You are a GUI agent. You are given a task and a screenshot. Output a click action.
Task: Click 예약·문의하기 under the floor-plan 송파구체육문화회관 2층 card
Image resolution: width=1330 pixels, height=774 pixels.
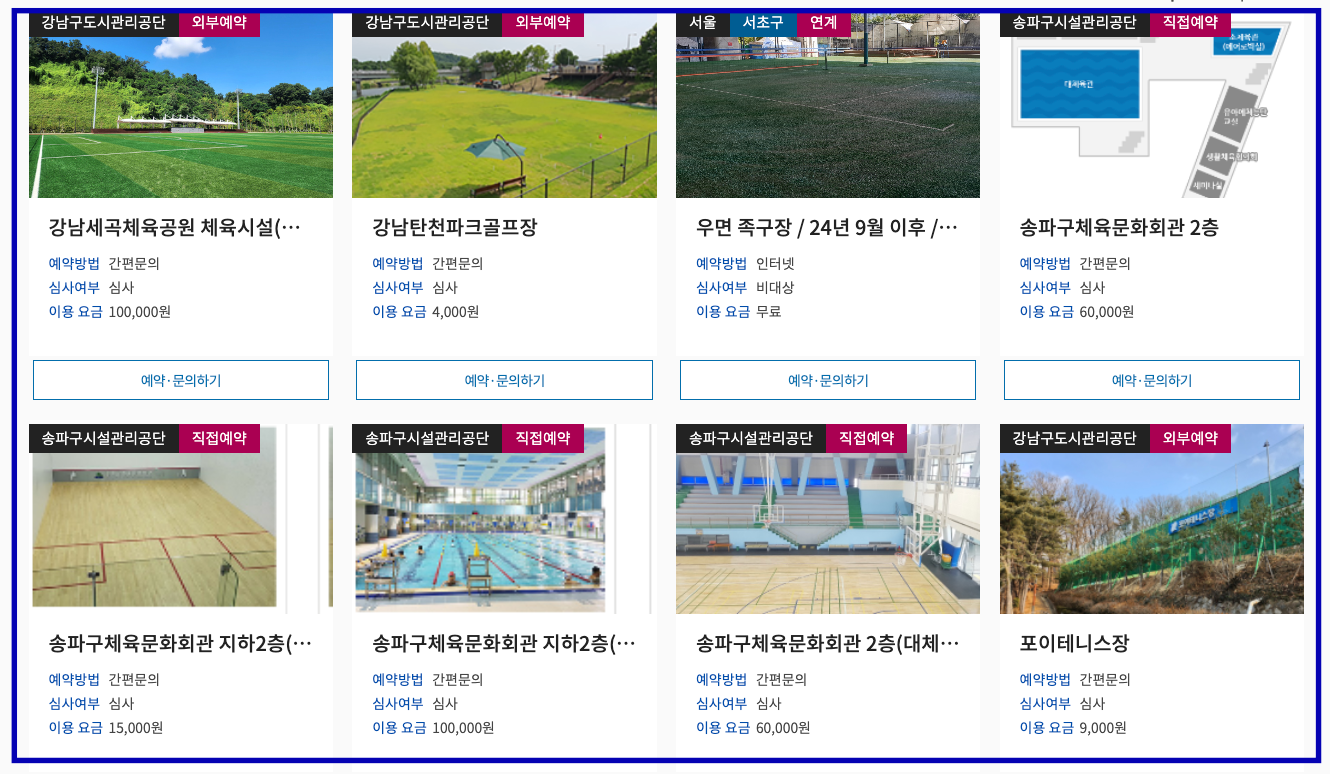coord(1152,380)
